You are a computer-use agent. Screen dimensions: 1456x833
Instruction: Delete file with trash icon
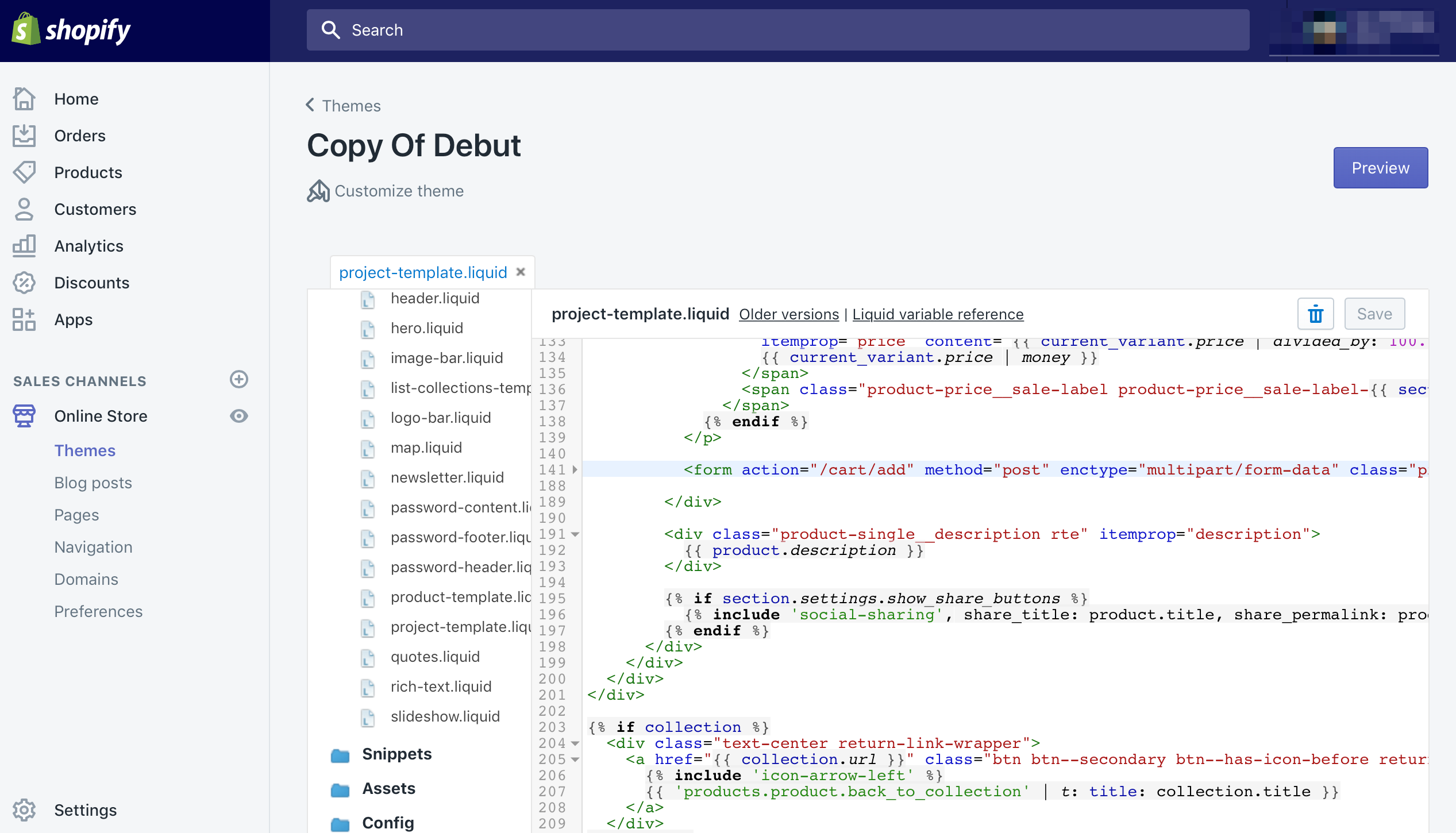point(1316,314)
